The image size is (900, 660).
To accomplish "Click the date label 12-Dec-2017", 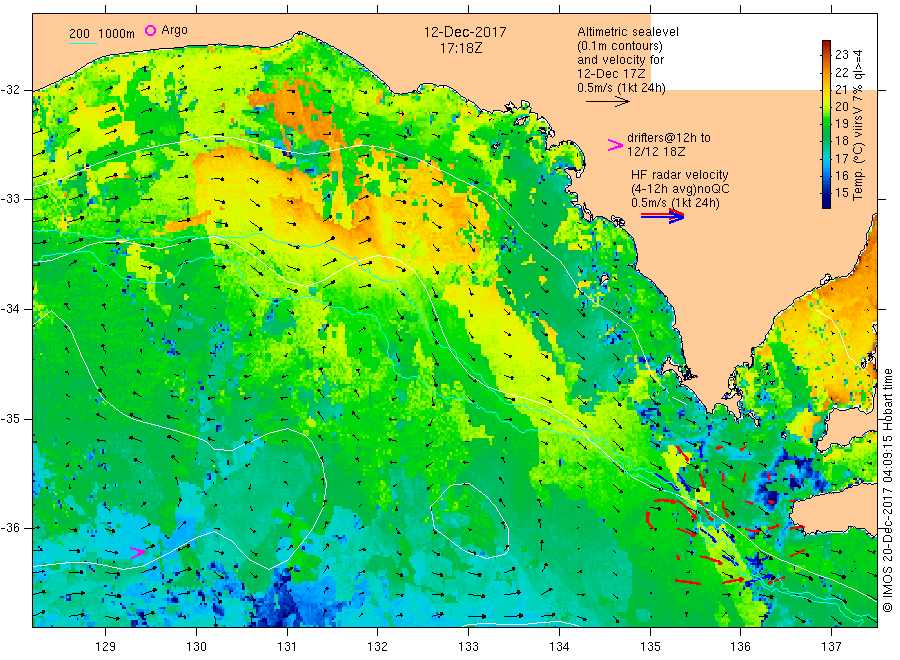I will pyautogui.click(x=465, y=32).
